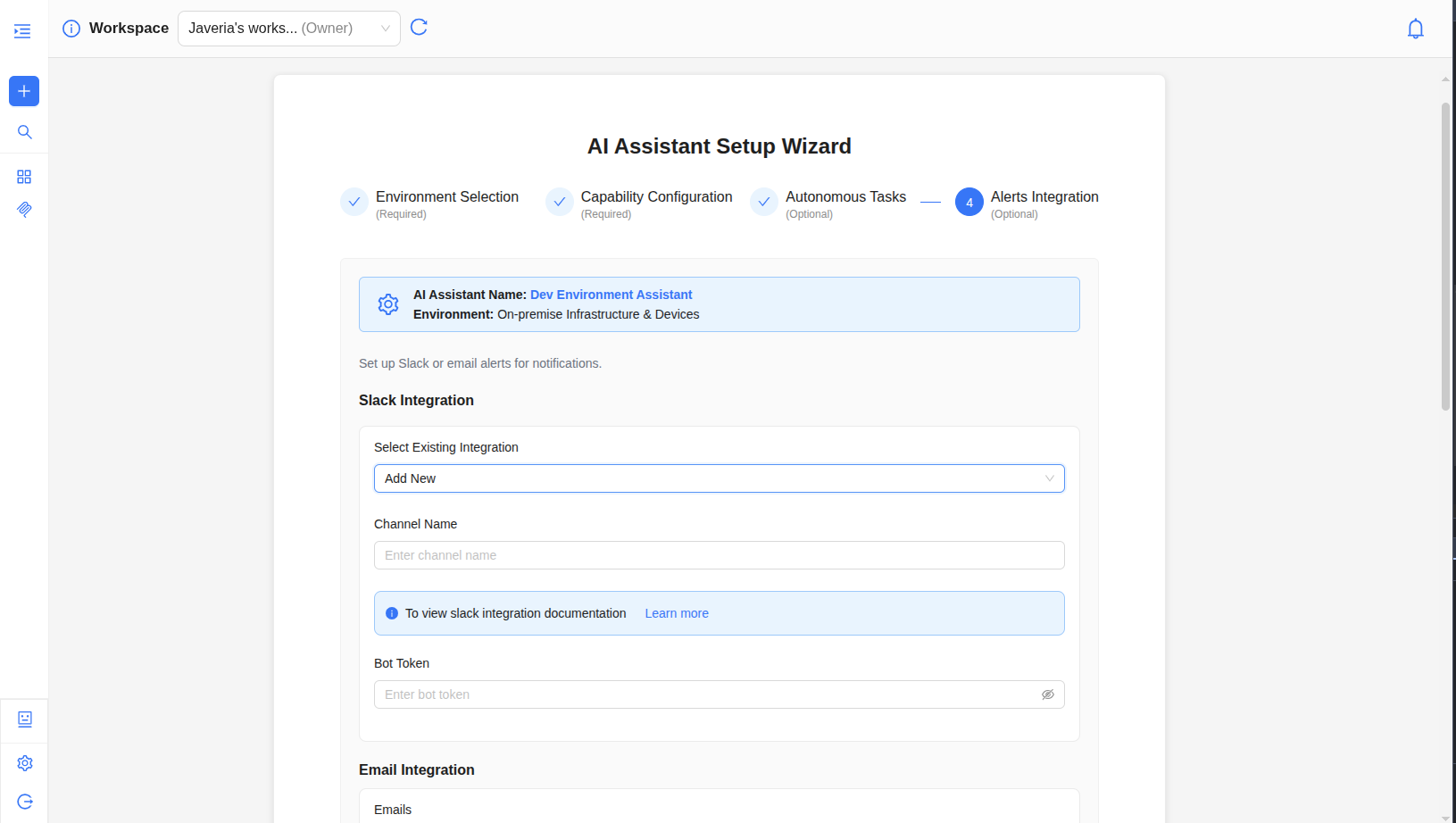
Task: Expand the left sidebar menu
Action: pyautogui.click(x=22, y=31)
